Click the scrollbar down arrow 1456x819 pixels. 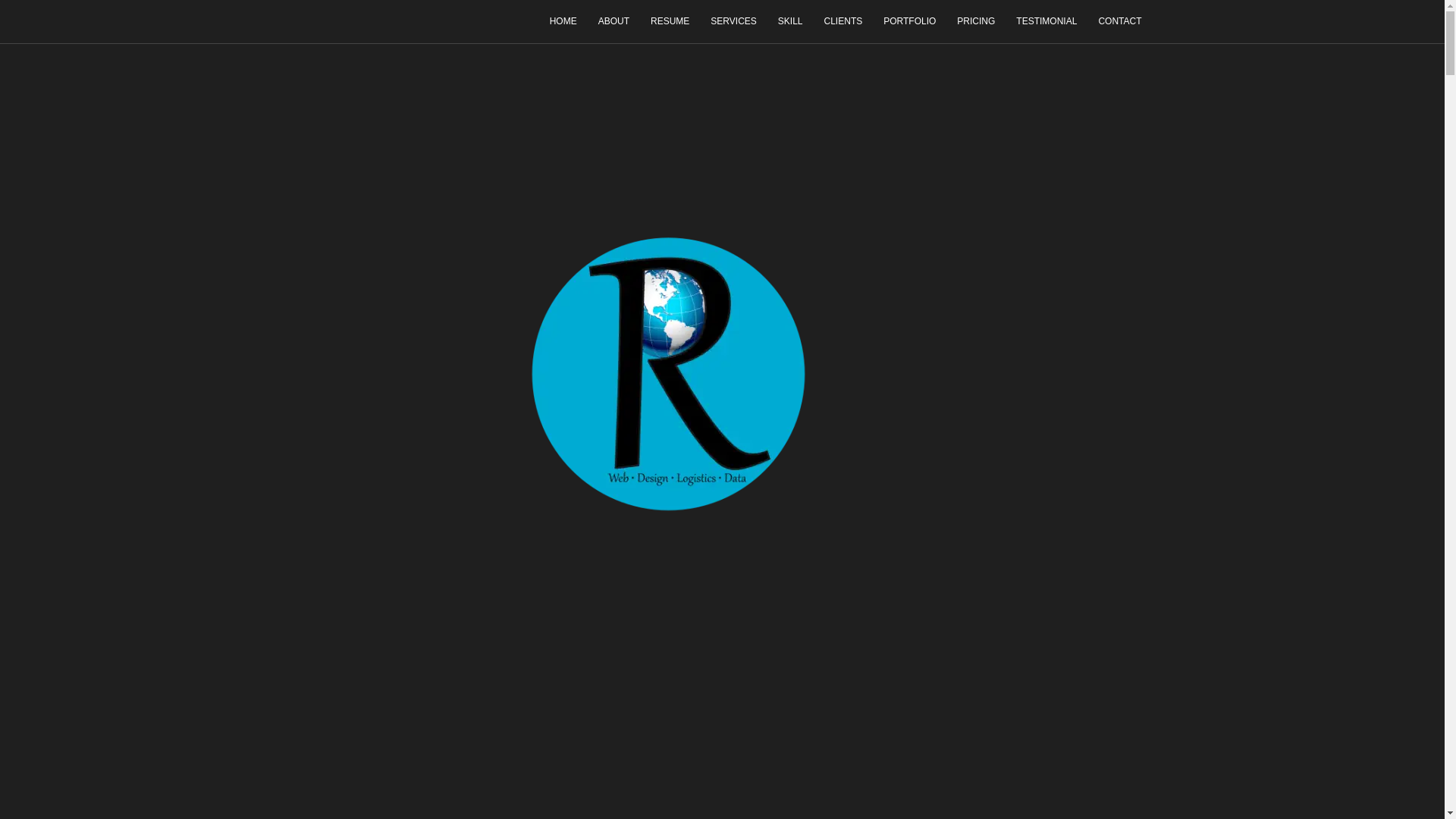coord(1450,814)
